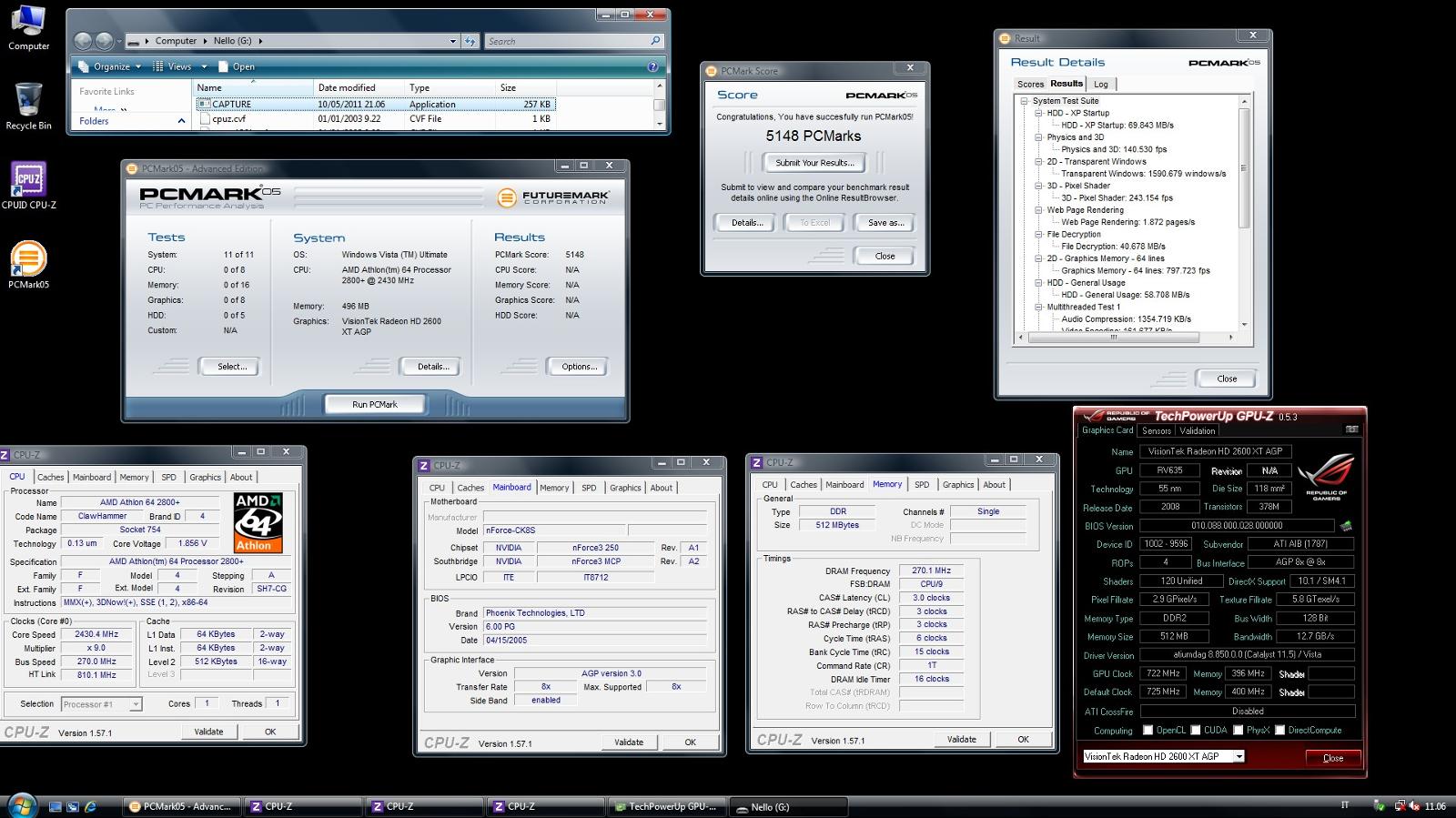The image size is (1456, 818).
Task: Switch to PCMark05 taskbar button
Action: pyautogui.click(x=182, y=806)
